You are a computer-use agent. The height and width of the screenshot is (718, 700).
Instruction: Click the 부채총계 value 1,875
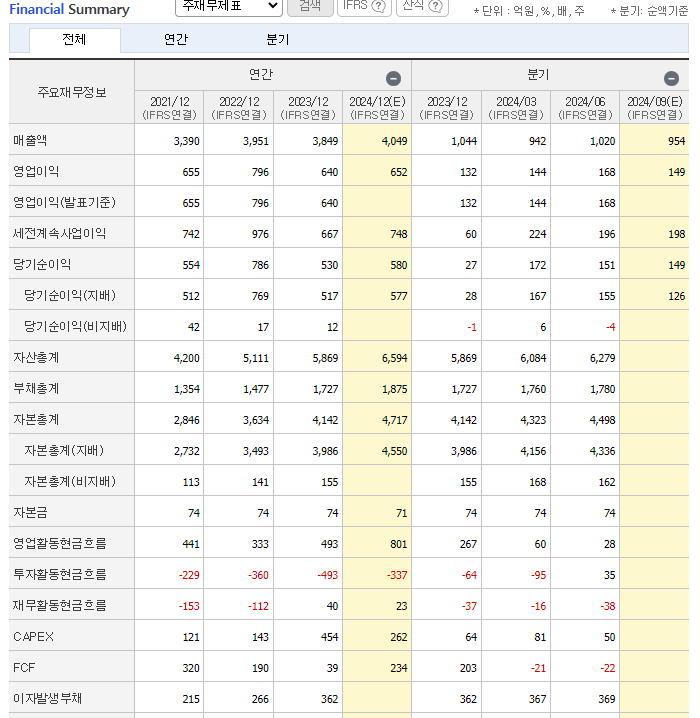coord(394,389)
